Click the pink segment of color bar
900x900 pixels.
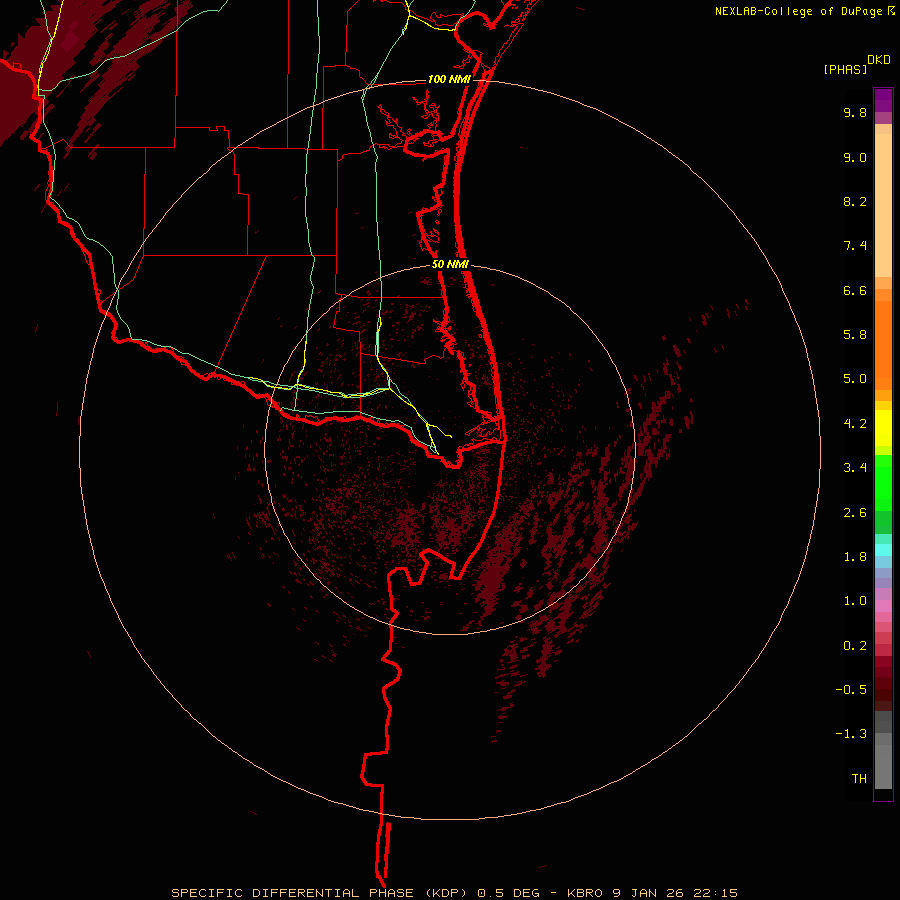click(883, 606)
